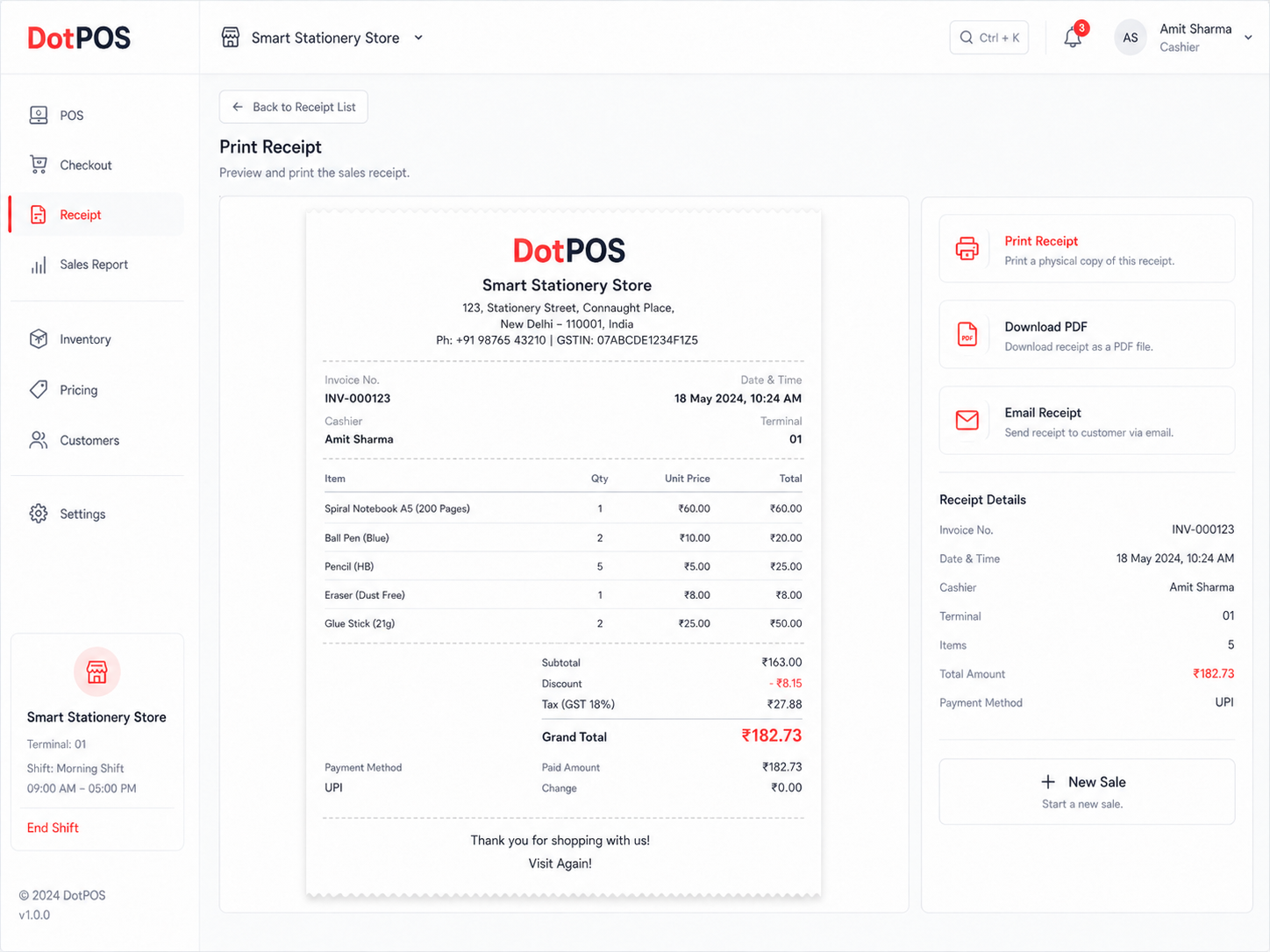
Task: Click the POS monitor icon in sidebar
Action: (x=39, y=115)
